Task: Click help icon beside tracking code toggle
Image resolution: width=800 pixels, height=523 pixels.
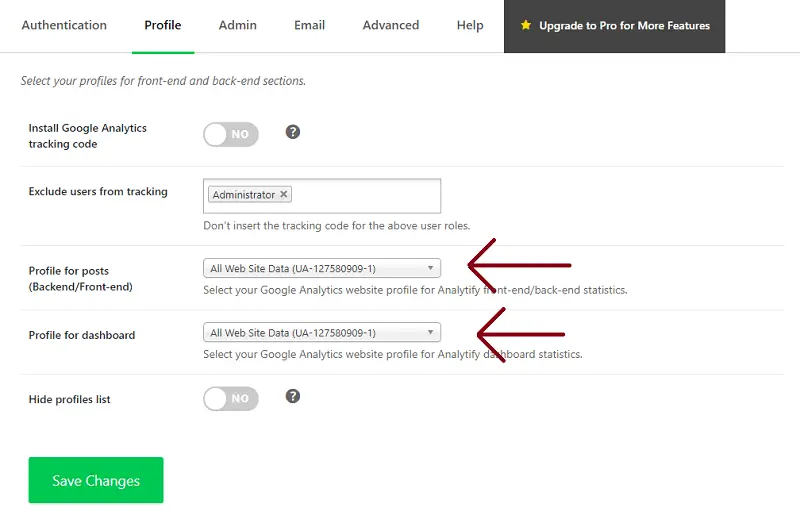Action: (293, 132)
